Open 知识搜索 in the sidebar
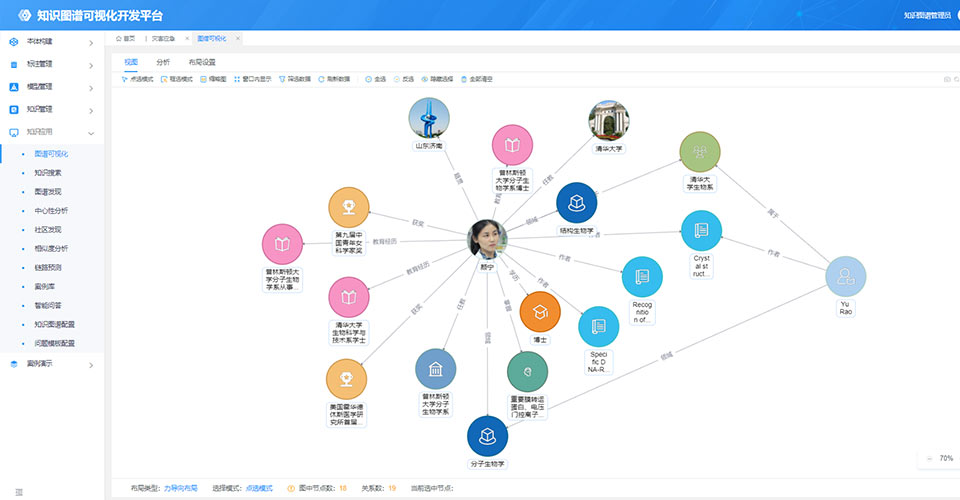Viewport: 960px width, 500px height. point(48,173)
